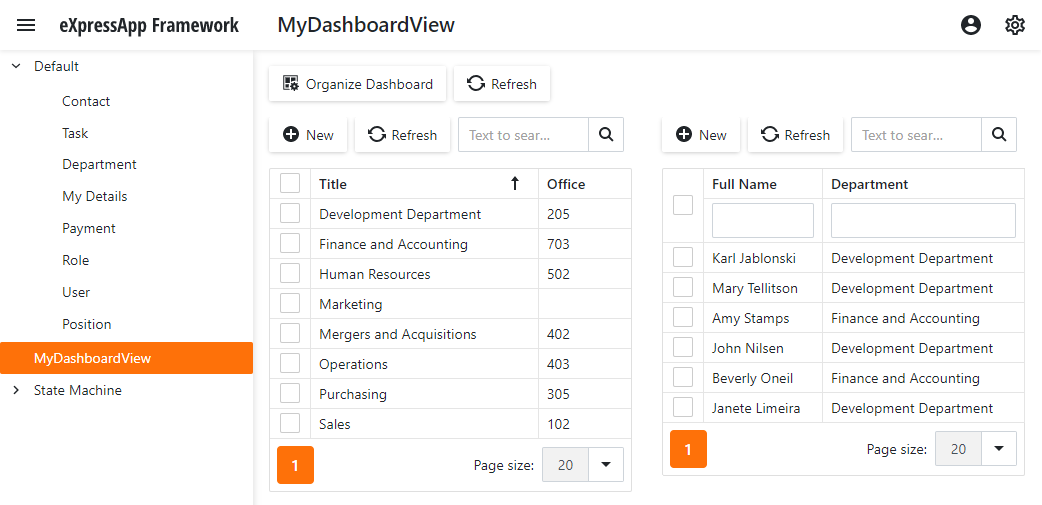Viewport: 1042px width, 505px height.
Task: Click Refresh in the contacts grid
Action: [795, 135]
